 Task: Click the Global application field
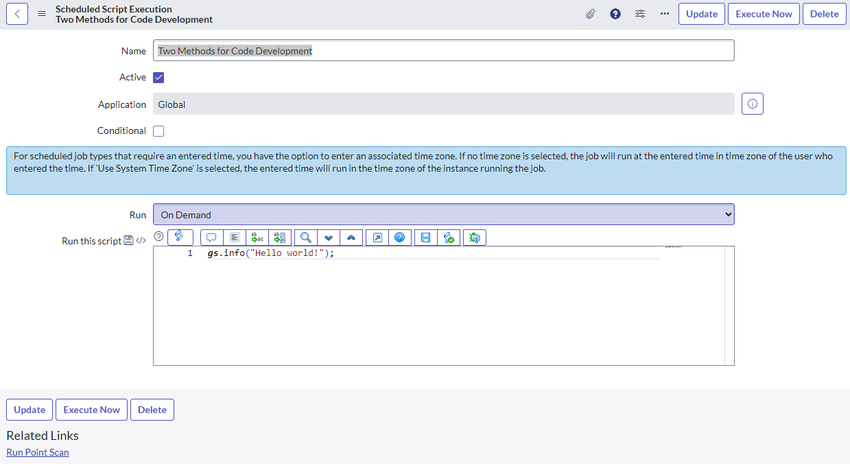[x=443, y=104]
